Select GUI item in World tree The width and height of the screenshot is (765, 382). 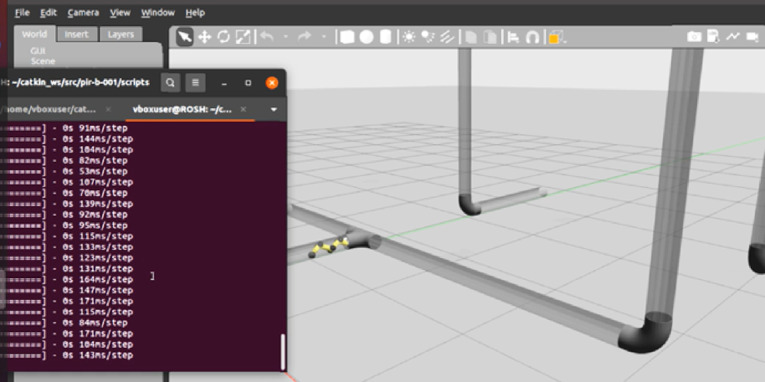[38, 51]
